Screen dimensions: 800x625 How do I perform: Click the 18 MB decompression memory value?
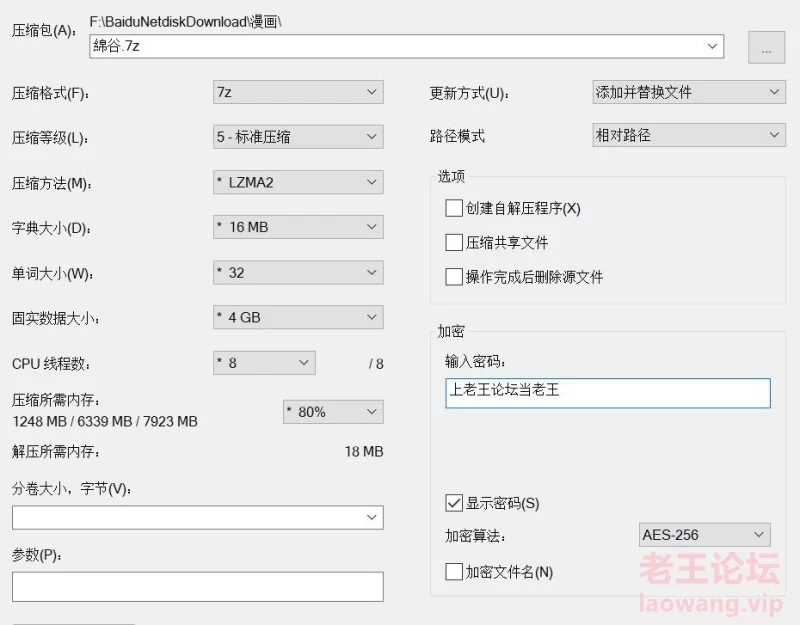click(x=364, y=452)
